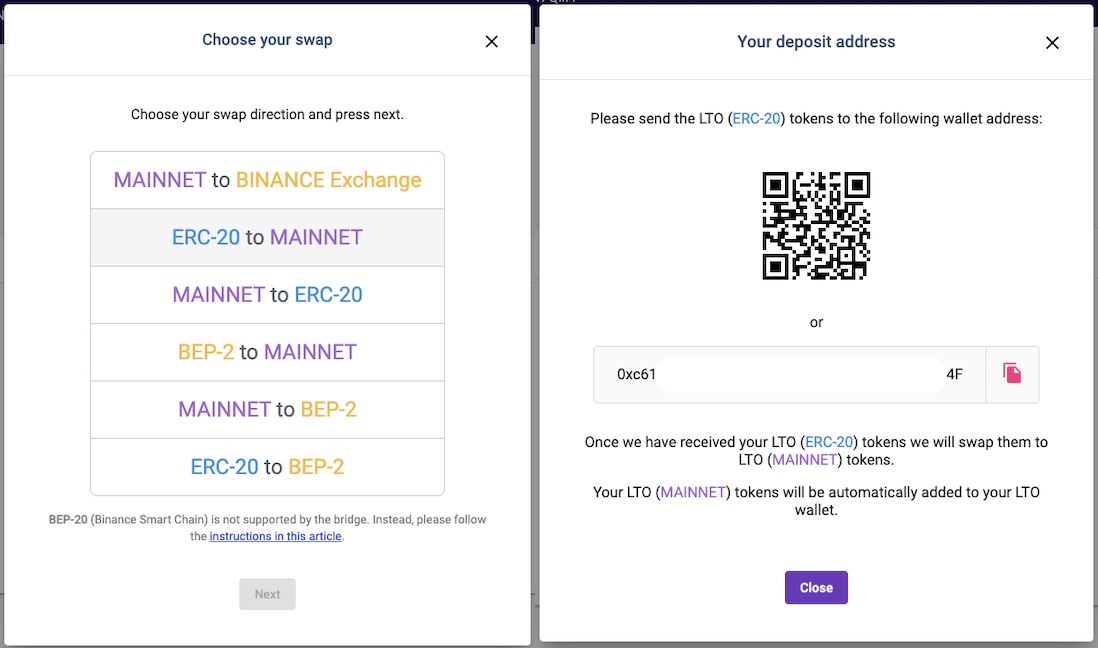The width and height of the screenshot is (1098, 648).
Task: Pick BEP-2 to MAINNET swap option
Action: pyautogui.click(x=267, y=352)
